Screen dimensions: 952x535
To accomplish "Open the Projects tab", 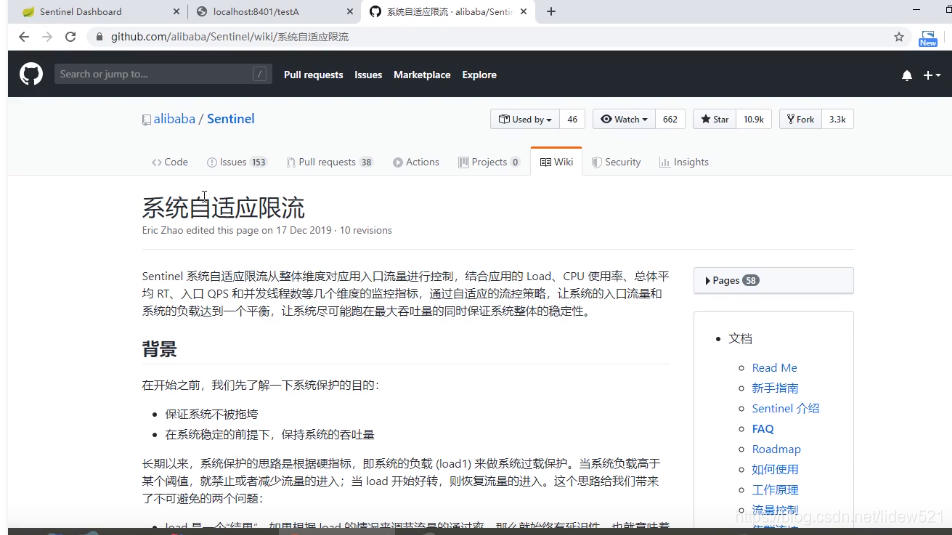I will click(489, 162).
